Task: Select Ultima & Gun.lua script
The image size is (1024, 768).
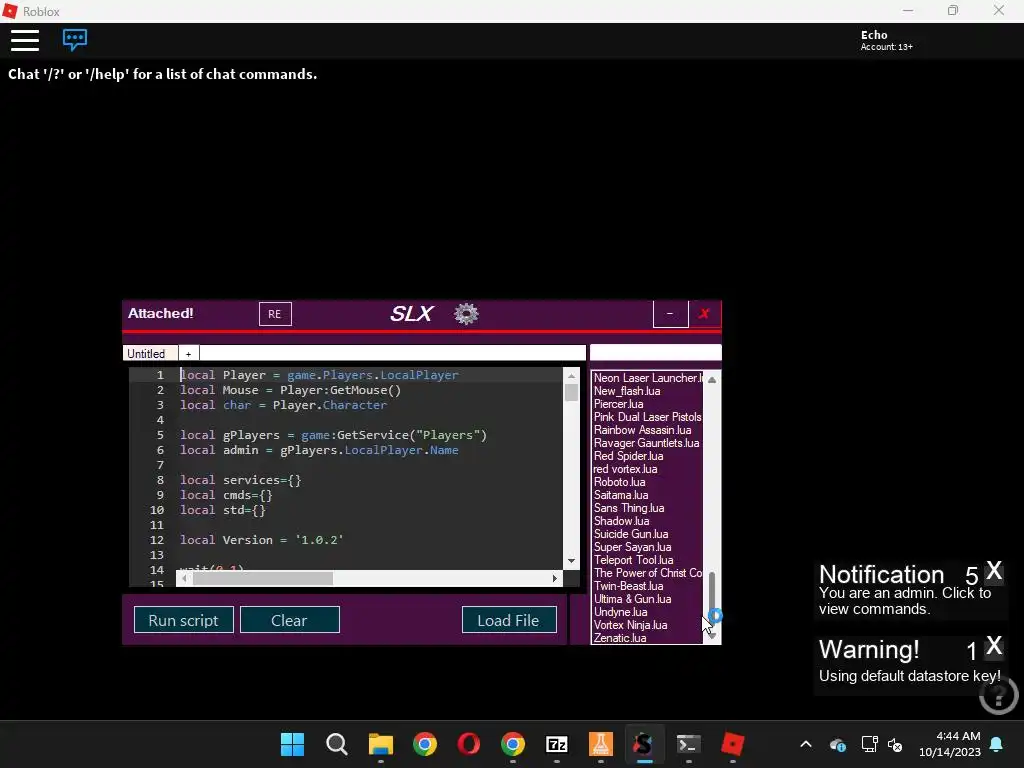Action: coord(647,600)
